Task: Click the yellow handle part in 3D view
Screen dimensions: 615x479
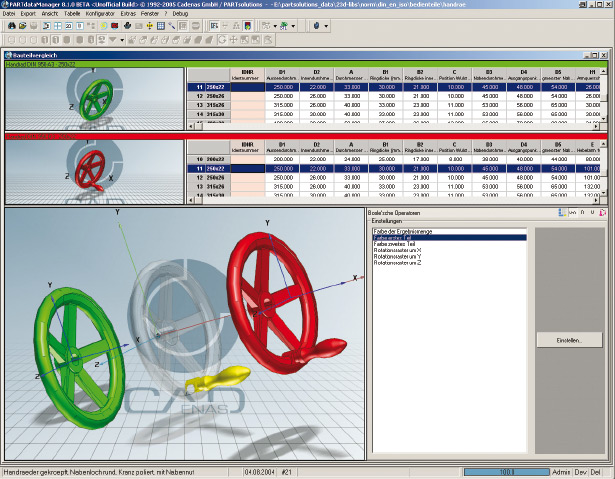Action: pos(218,379)
